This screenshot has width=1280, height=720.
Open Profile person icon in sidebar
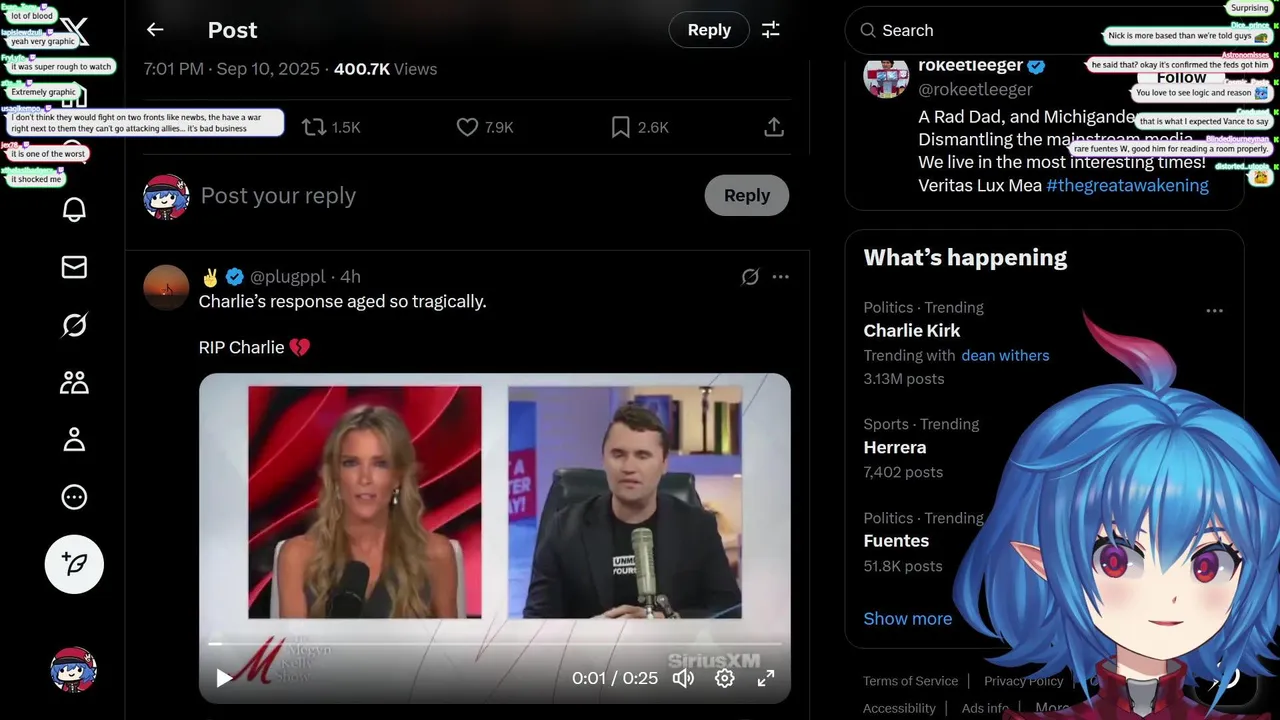click(x=74, y=440)
